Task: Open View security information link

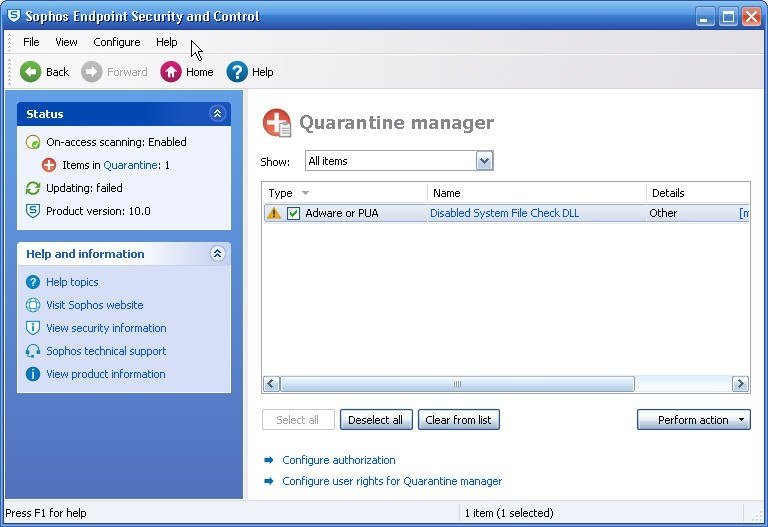Action: click(106, 328)
